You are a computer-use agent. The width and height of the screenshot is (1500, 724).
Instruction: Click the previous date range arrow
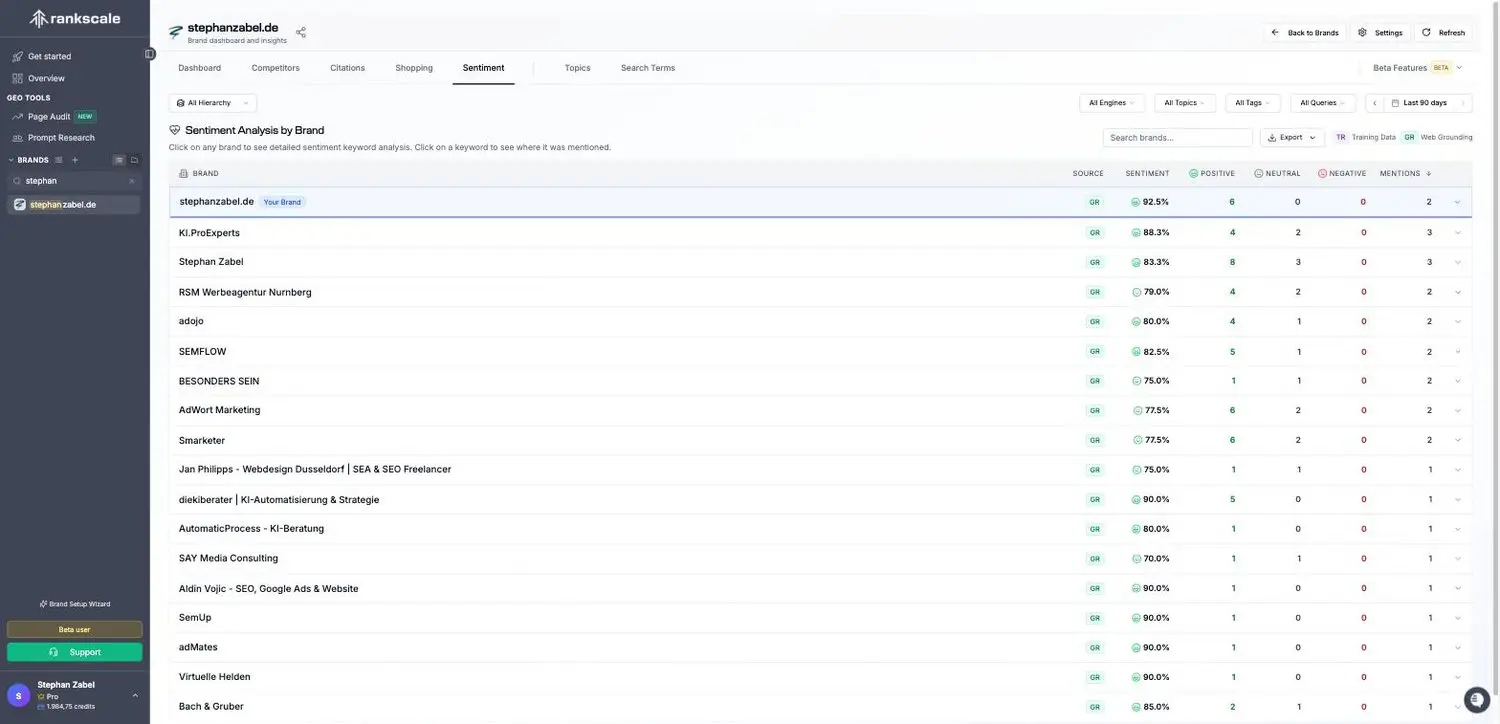point(1375,103)
